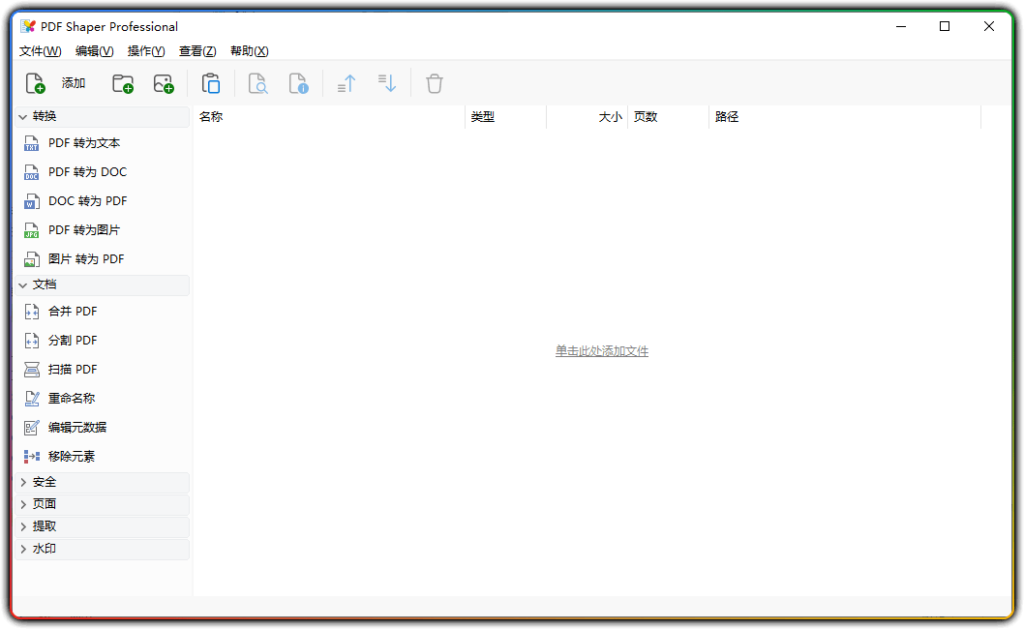Viewport: 1024px width, 629px height.
Task: Expand the 页面 section
Action: (x=23, y=504)
